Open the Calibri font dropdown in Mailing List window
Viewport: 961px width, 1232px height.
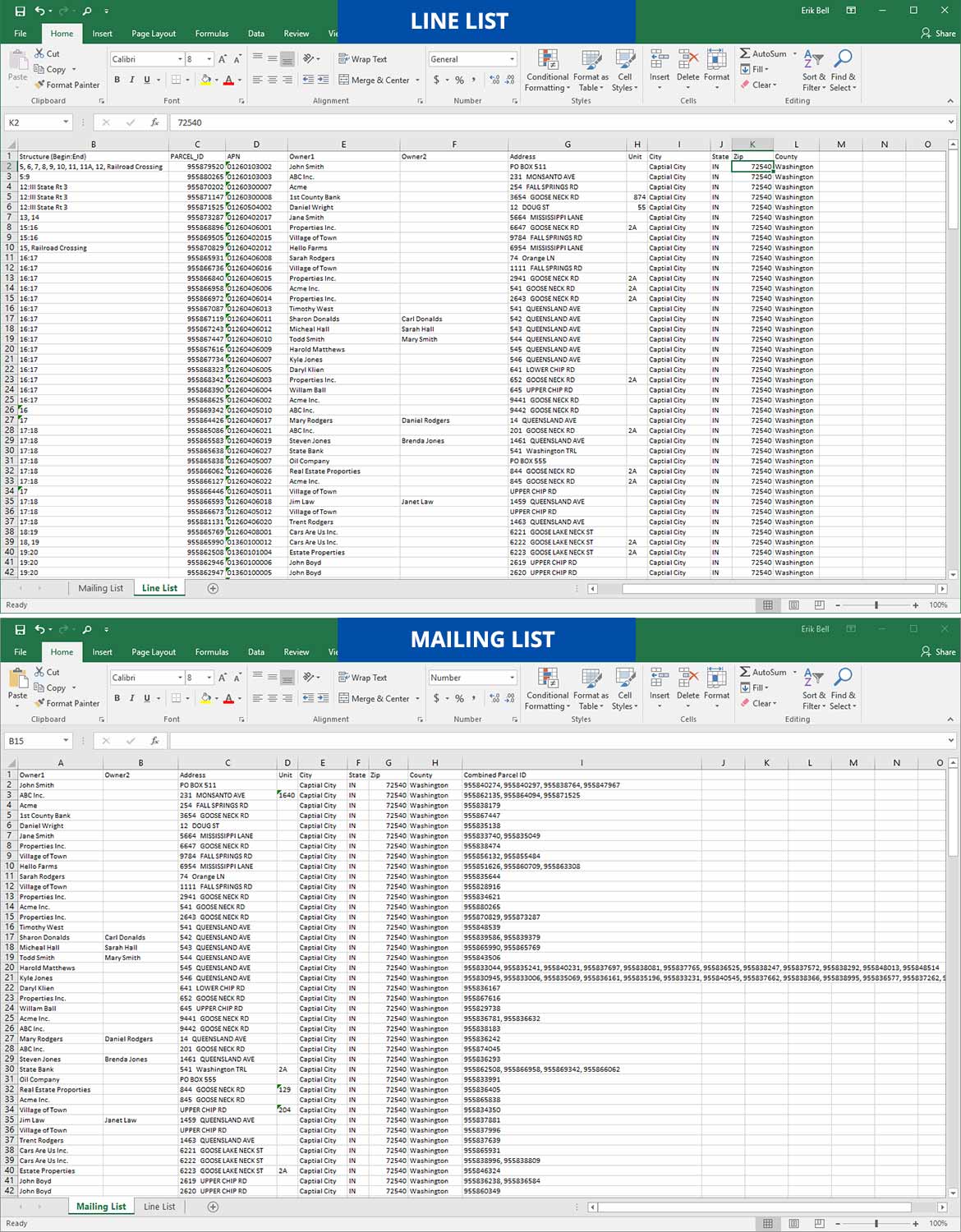coord(180,678)
